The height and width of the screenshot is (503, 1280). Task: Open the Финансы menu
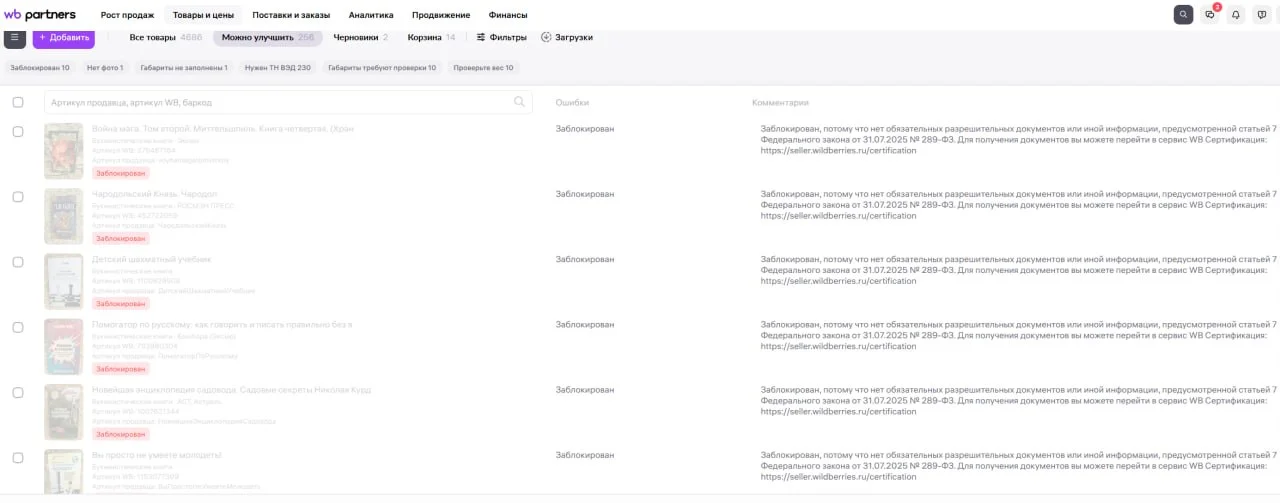508,15
